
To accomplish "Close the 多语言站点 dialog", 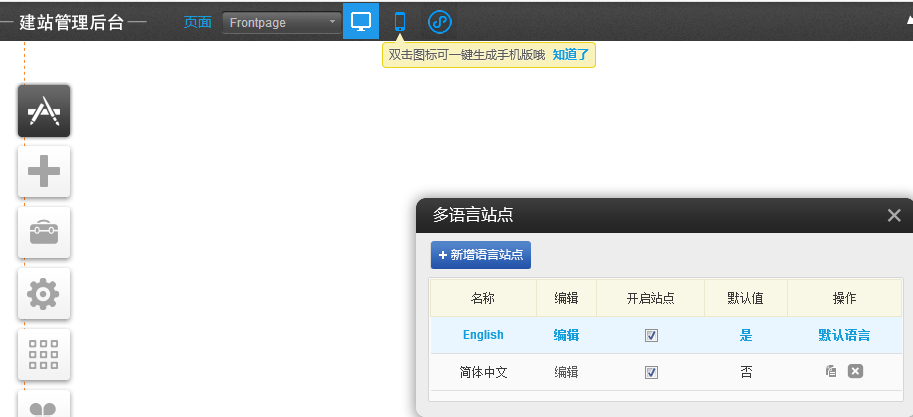I will 894,215.
